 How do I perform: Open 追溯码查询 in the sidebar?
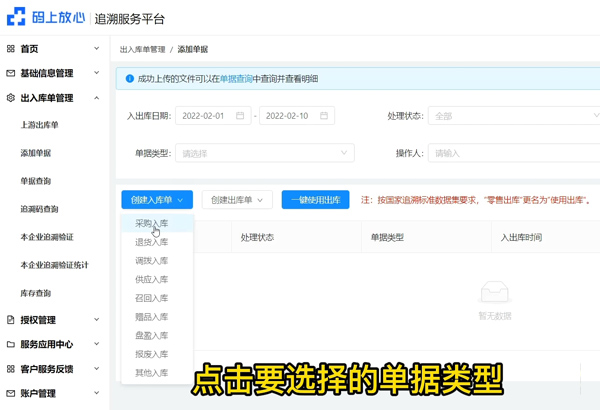[x=40, y=209]
